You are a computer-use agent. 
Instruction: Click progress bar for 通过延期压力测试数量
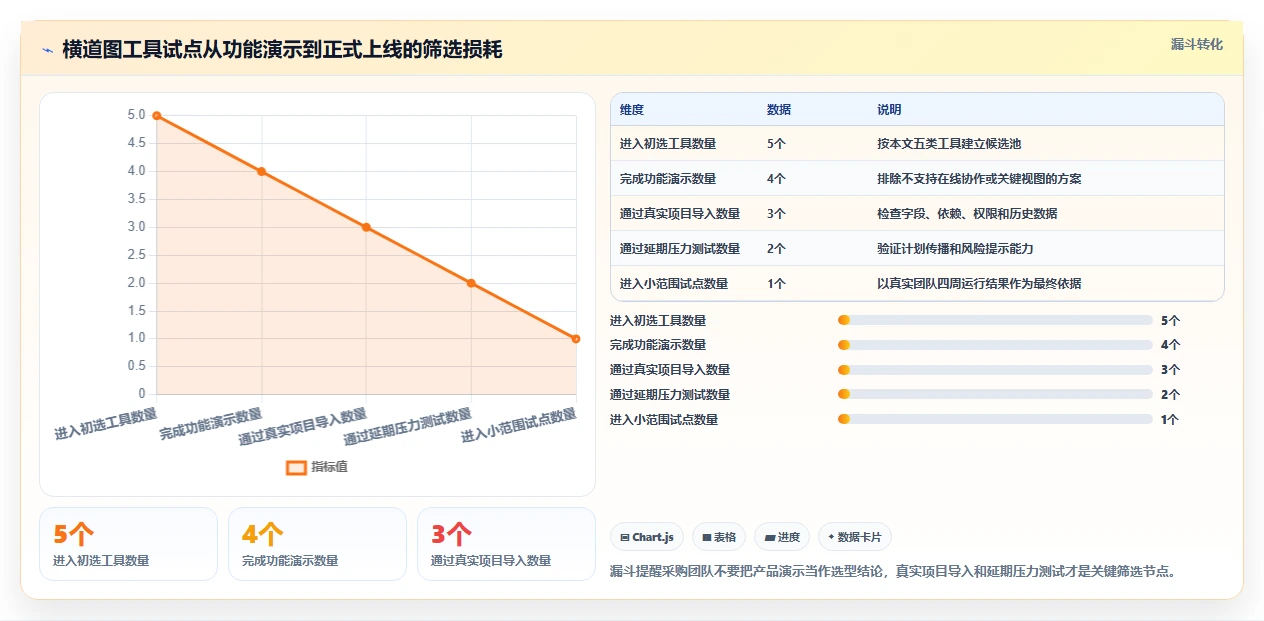995,395
